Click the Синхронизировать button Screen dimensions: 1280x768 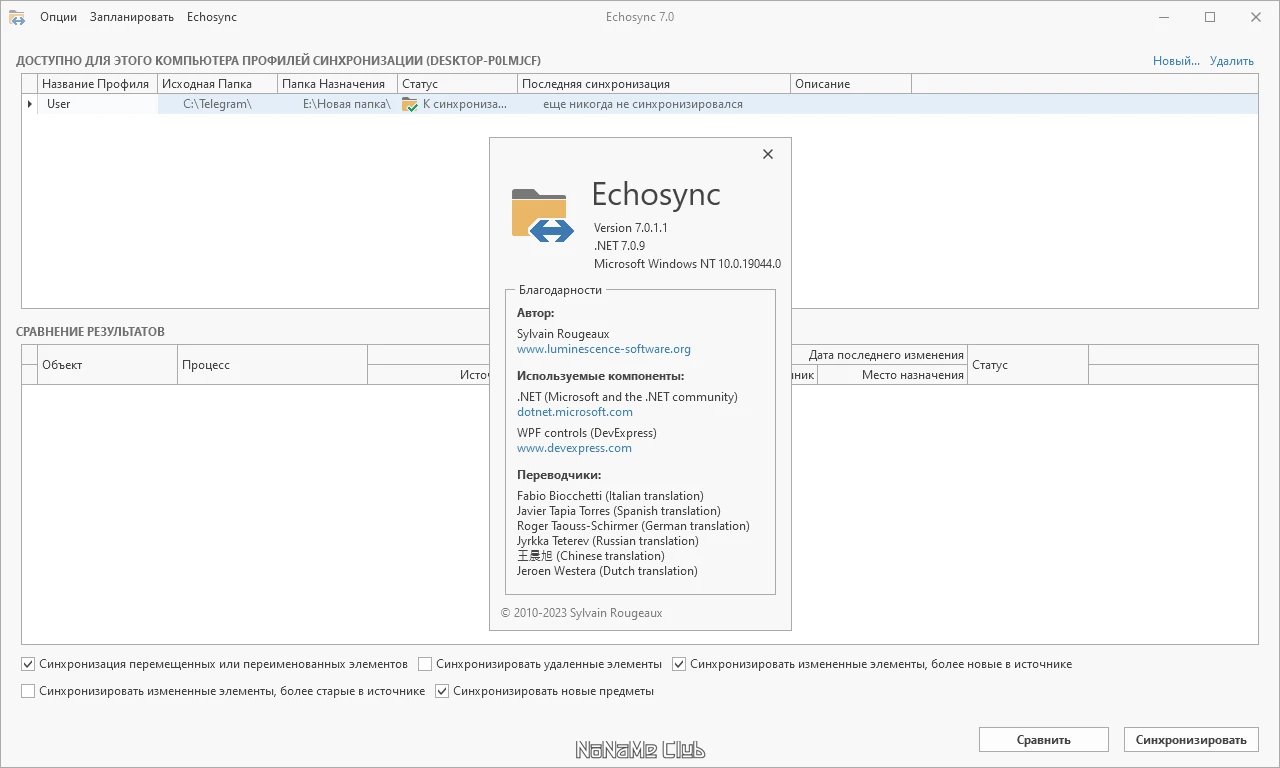(1191, 740)
